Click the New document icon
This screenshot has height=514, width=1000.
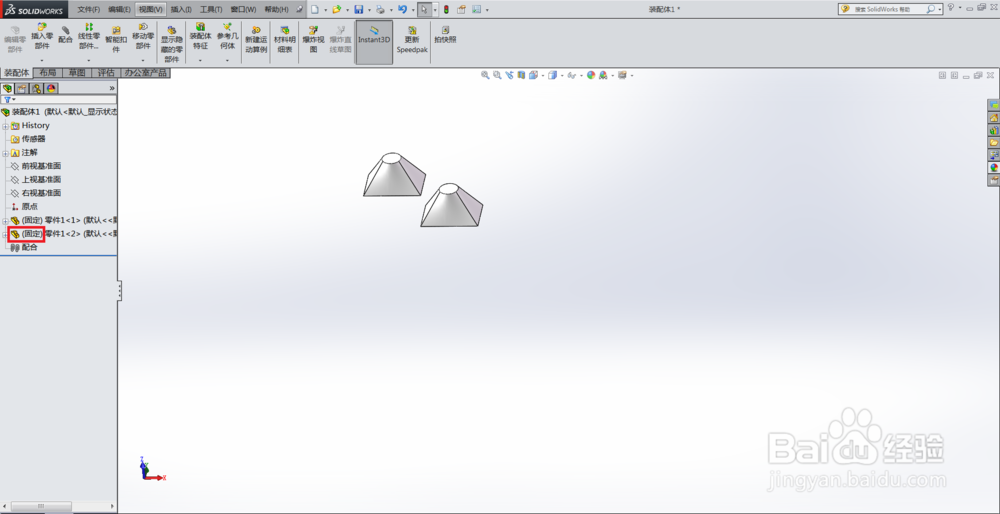coord(315,10)
